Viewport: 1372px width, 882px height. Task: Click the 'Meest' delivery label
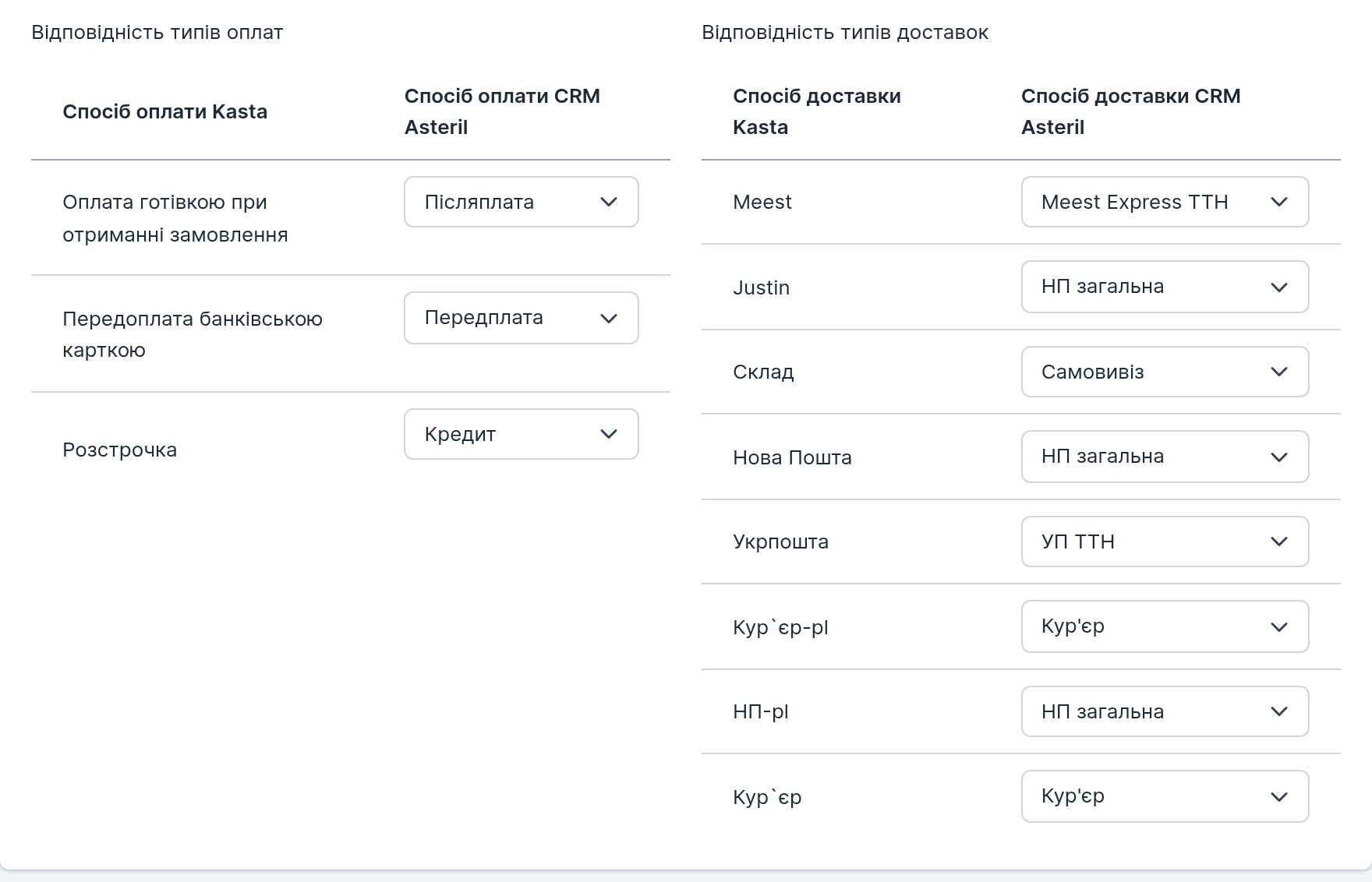(x=762, y=203)
